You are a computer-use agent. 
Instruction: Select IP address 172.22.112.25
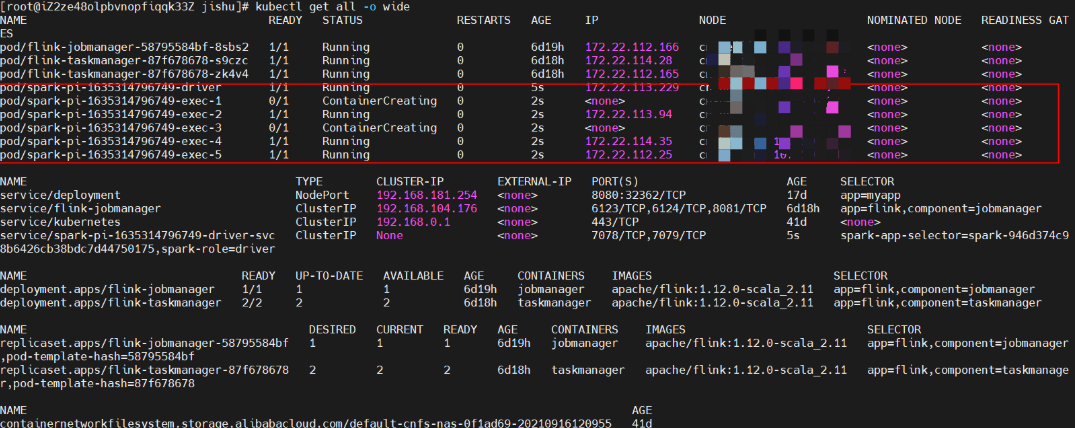click(629, 154)
